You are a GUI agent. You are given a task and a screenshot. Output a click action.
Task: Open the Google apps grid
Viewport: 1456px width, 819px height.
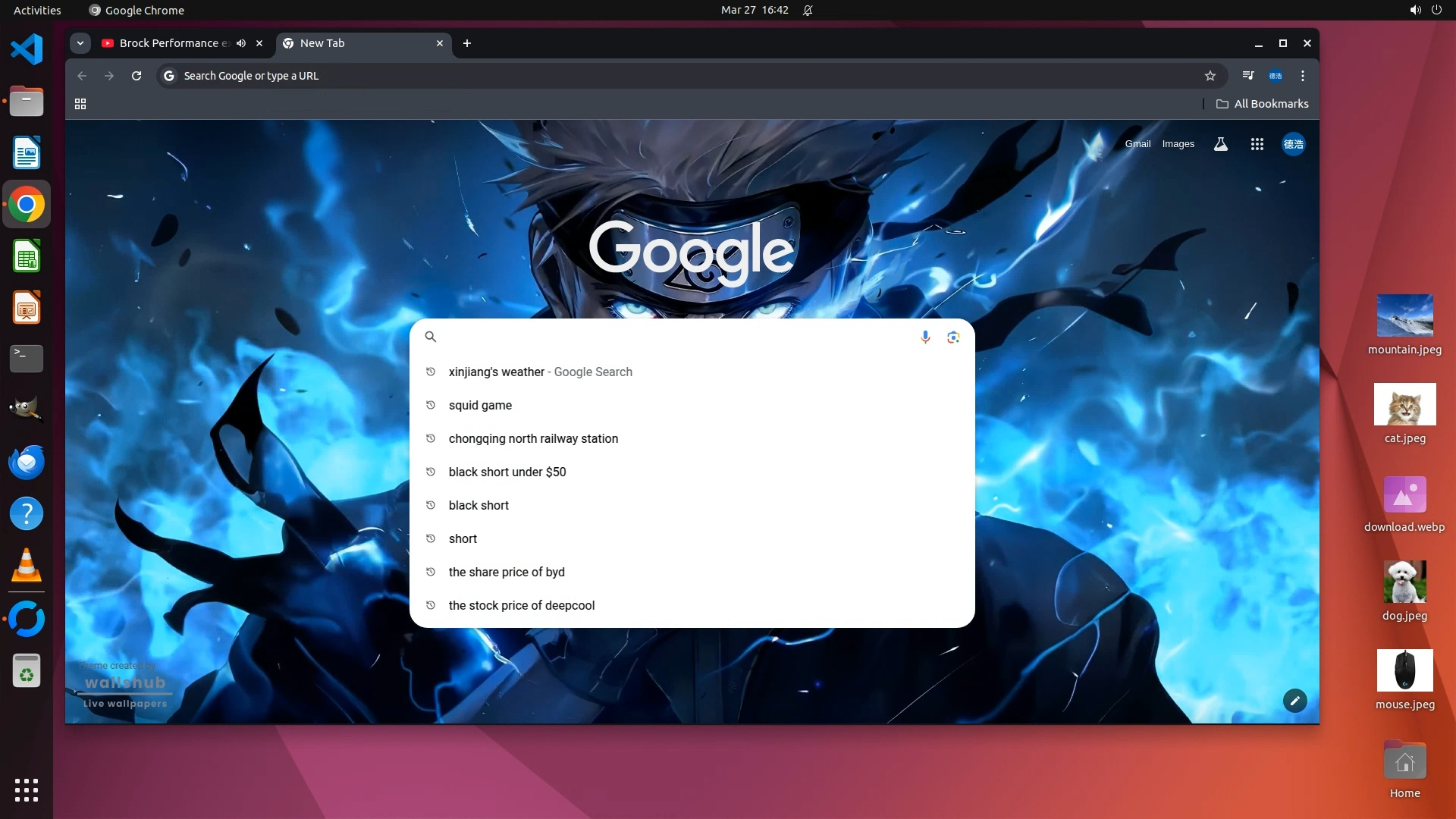coord(1257,144)
